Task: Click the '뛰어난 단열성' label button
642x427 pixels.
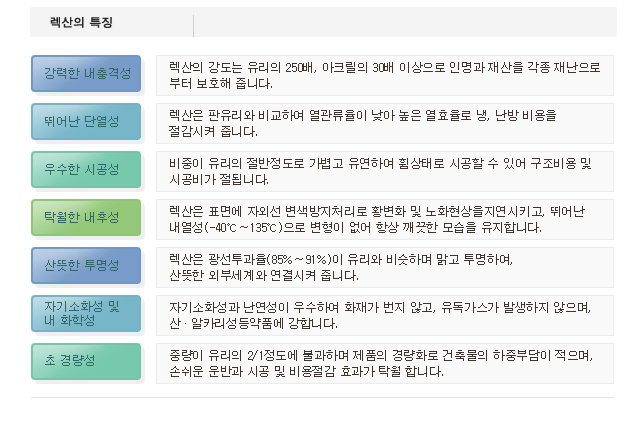Action: pyautogui.click(x=86, y=122)
